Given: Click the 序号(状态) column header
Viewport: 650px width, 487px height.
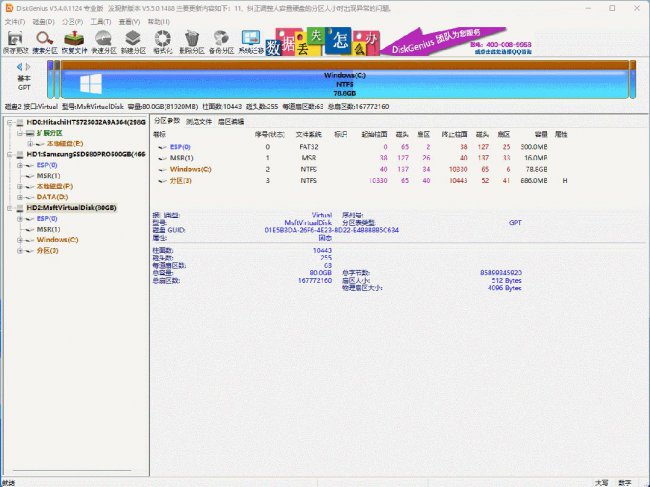Looking at the screenshot, I should pyautogui.click(x=269, y=134).
